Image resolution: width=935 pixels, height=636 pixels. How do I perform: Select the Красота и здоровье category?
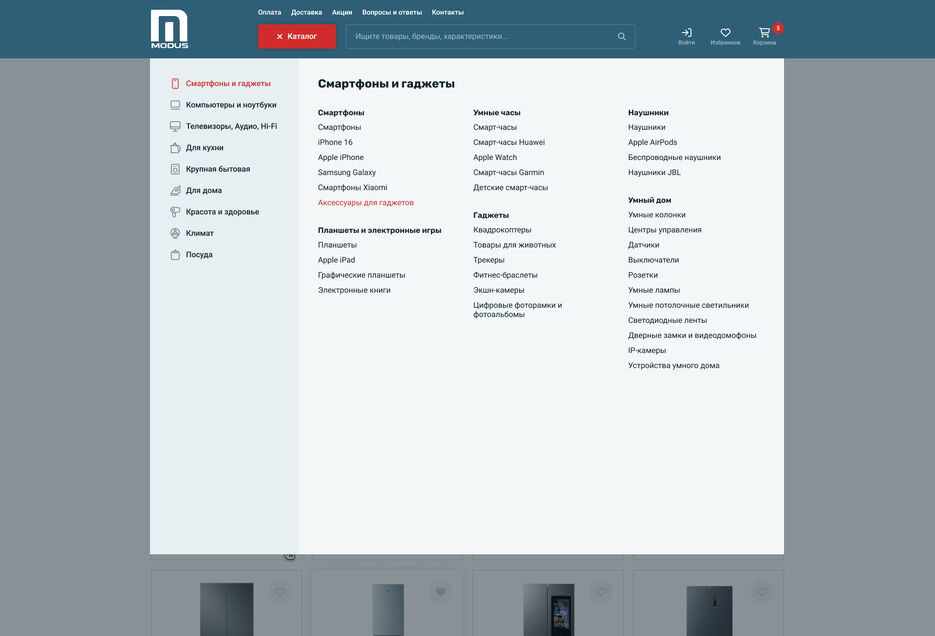pyautogui.click(x=222, y=212)
